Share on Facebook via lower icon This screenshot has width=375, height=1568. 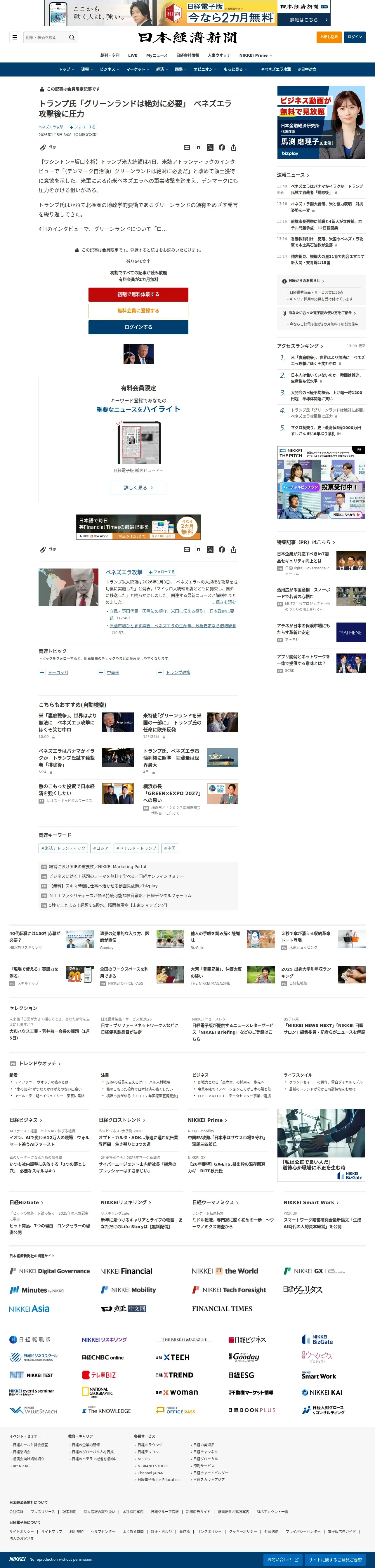pos(222,549)
